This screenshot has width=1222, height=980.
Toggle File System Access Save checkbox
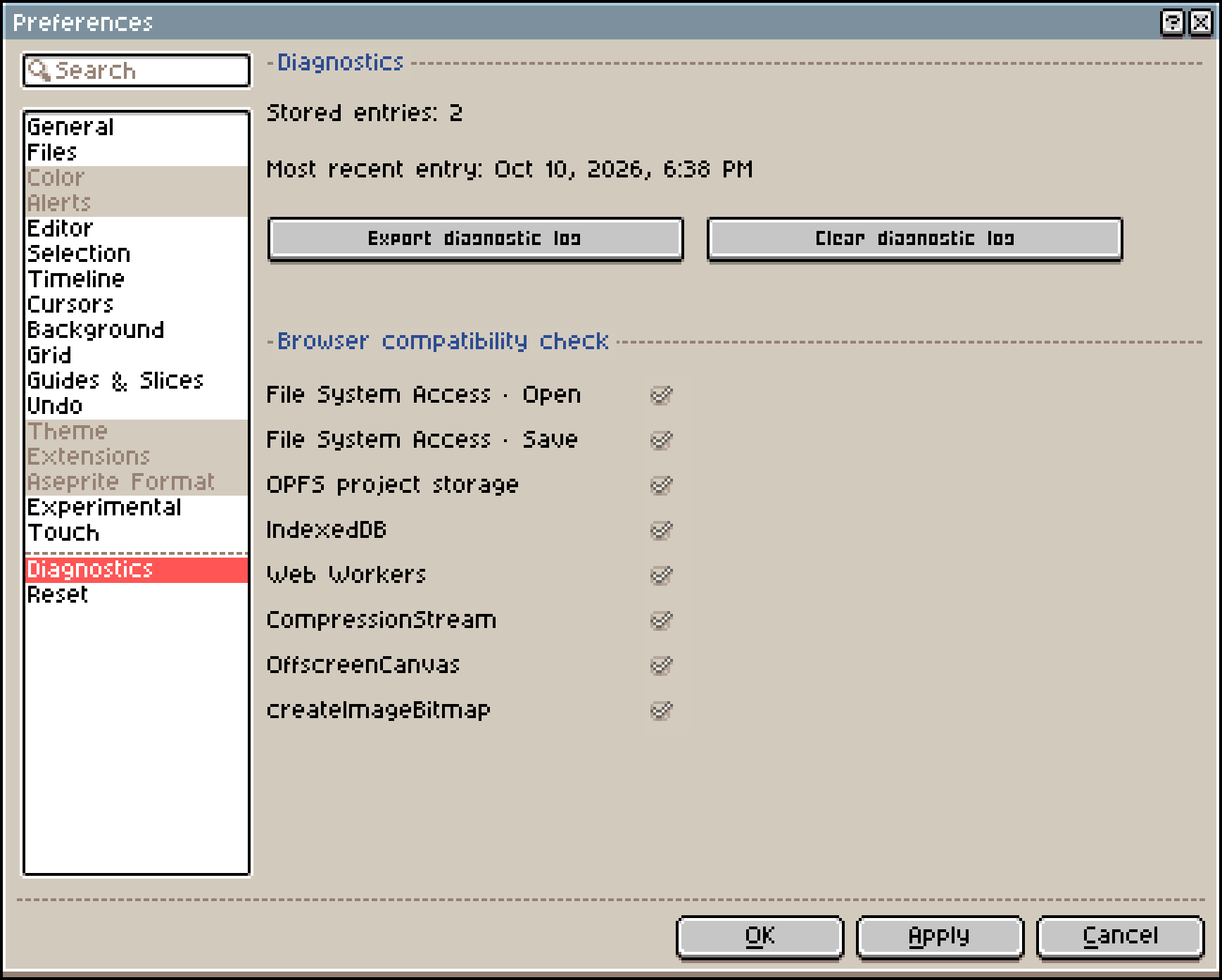point(661,440)
